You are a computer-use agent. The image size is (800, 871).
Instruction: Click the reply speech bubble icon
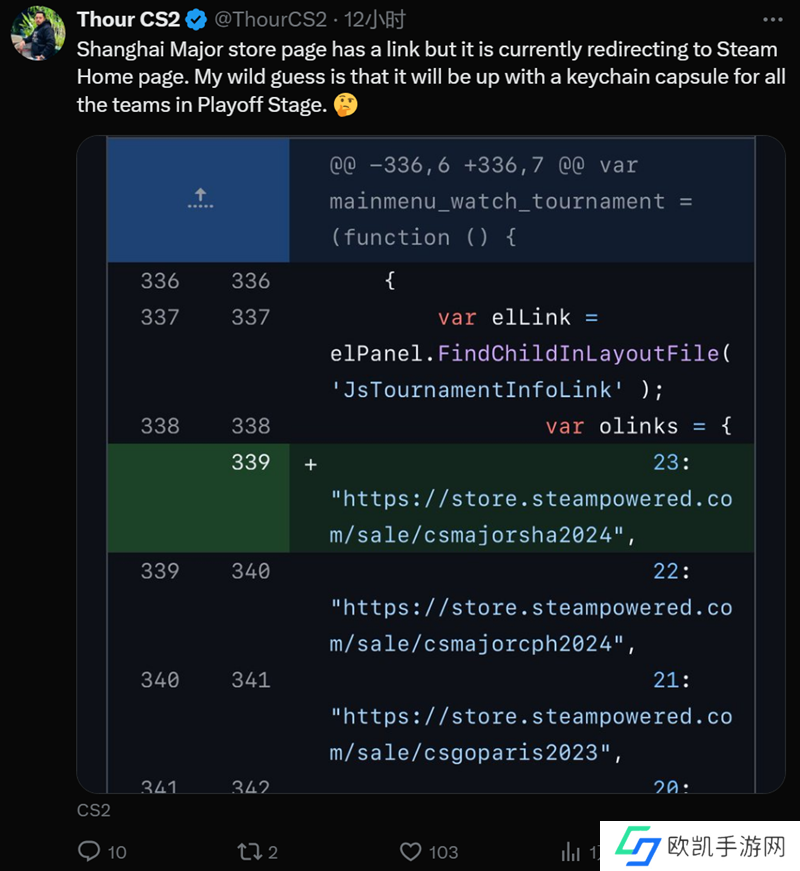(90, 851)
